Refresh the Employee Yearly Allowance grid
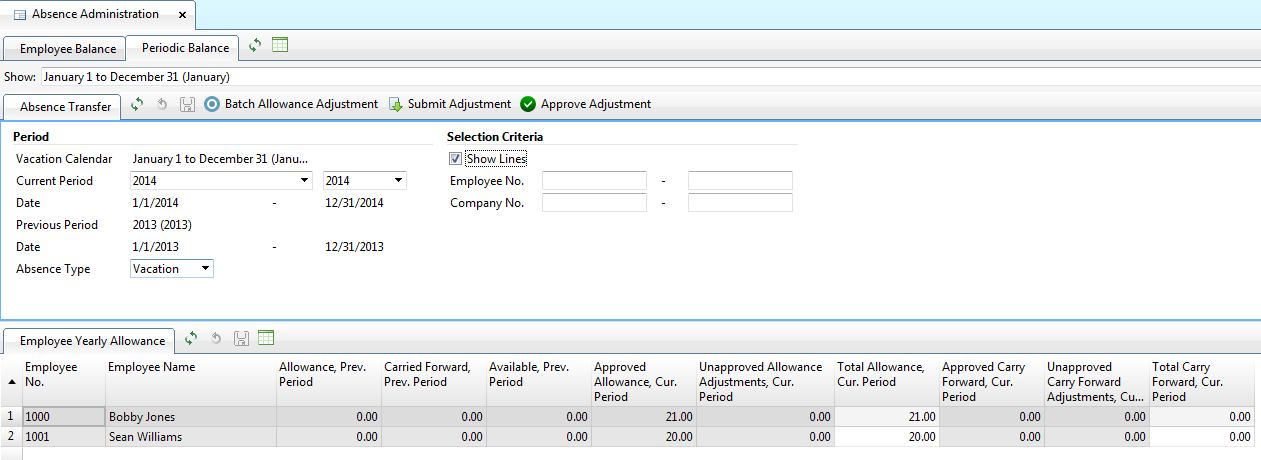The width and height of the screenshot is (1261, 460). click(x=191, y=339)
